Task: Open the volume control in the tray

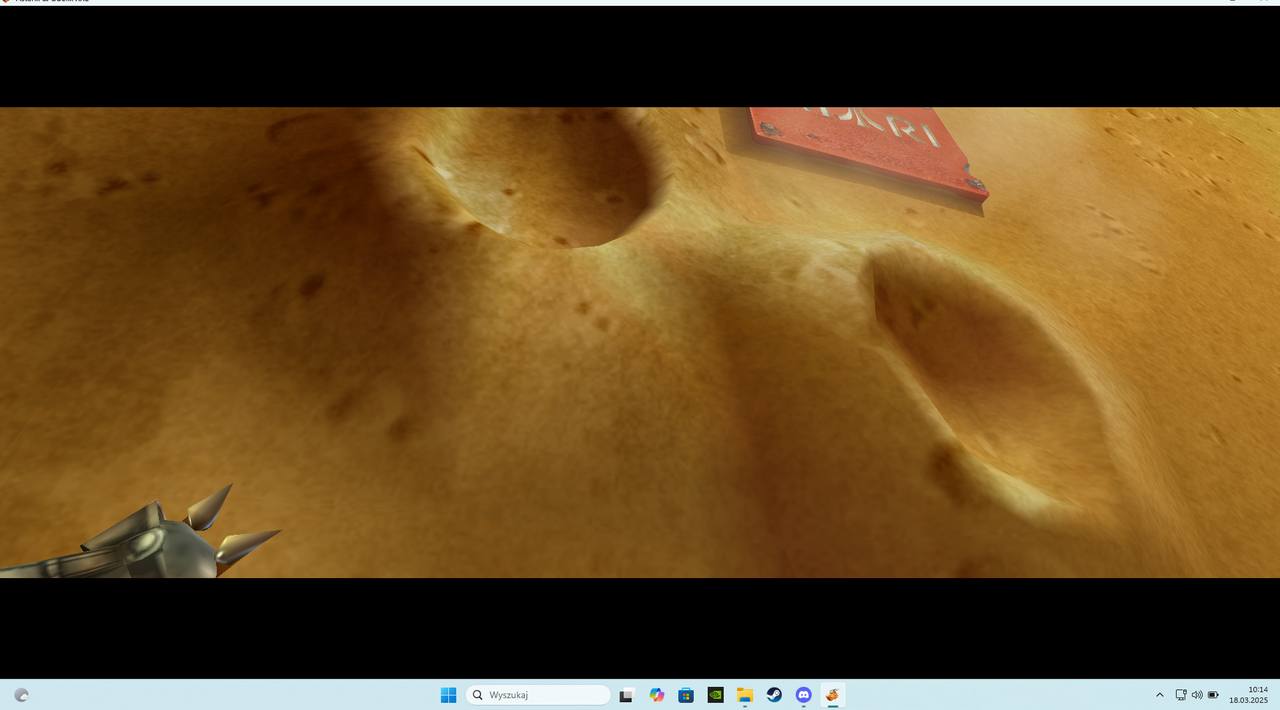Action: [1197, 695]
